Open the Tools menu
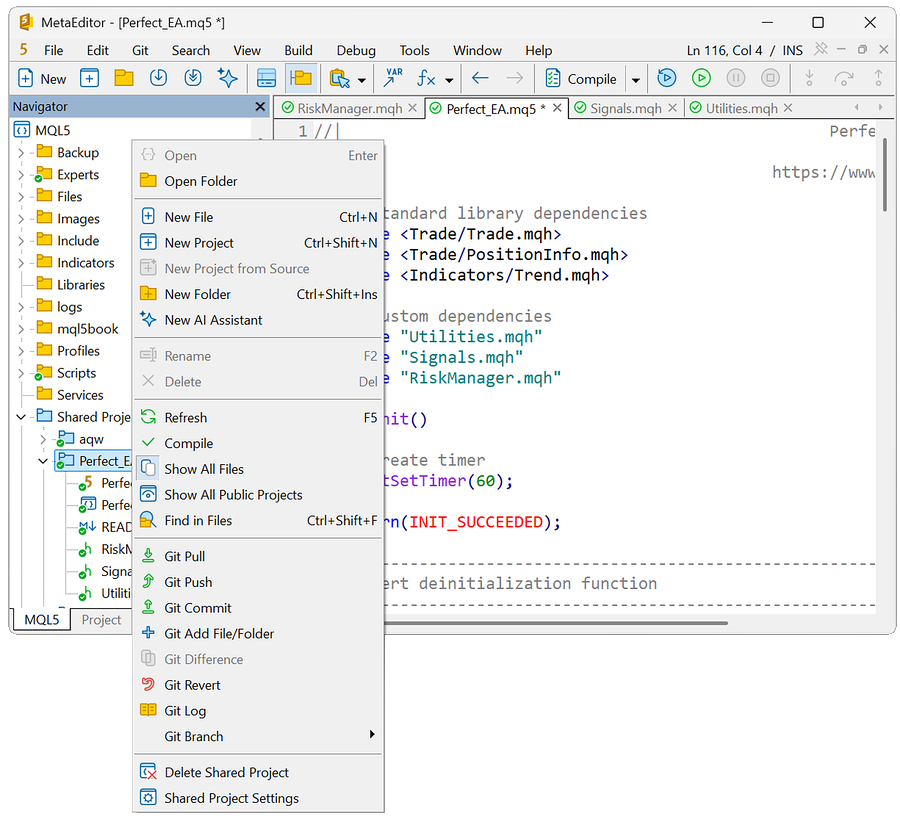 pyautogui.click(x=414, y=51)
